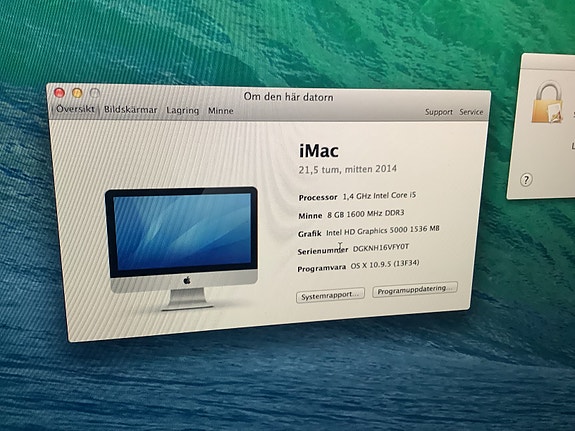Close the window with the red button
This screenshot has height=431, width=575.
(59, 92)
